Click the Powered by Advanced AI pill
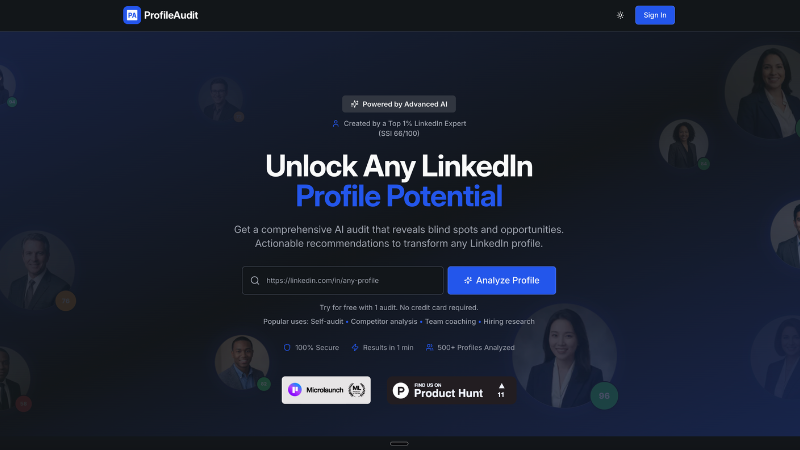Image resolution: width=800 pixels, height=450 pixels. 399,104
